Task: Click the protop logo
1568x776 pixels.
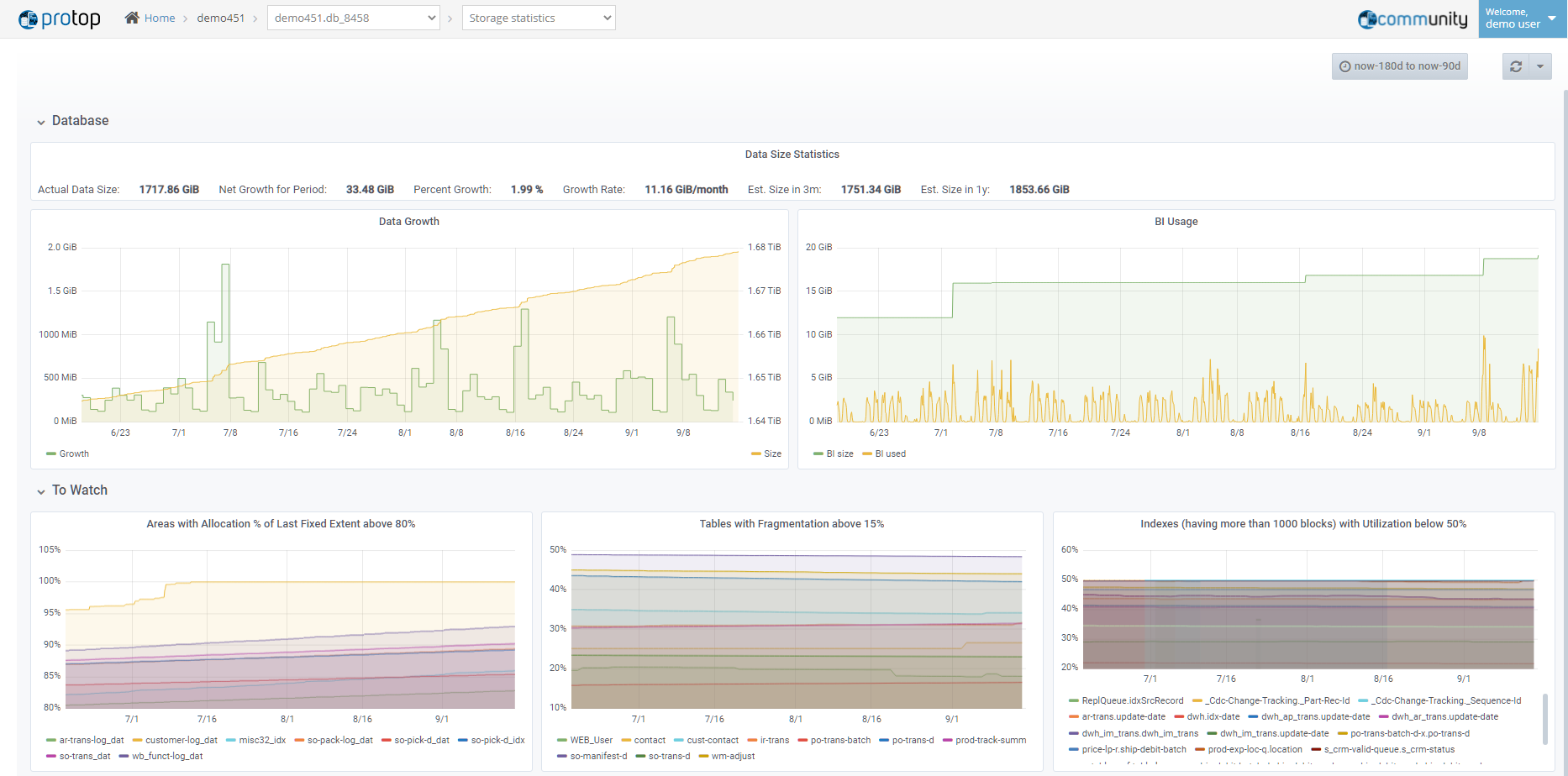Action: tap(60, 18)
